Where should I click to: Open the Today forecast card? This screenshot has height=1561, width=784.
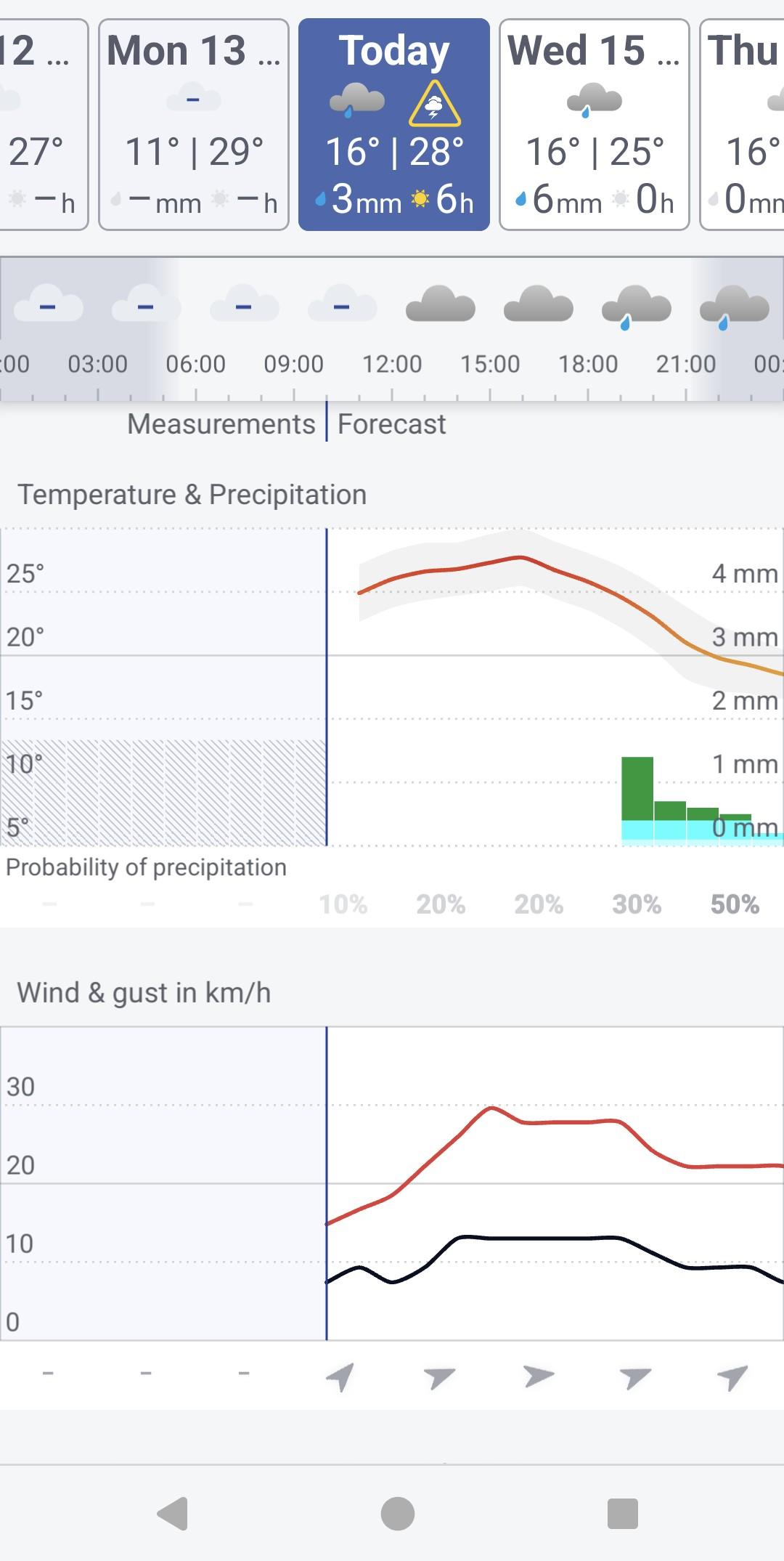394,124
